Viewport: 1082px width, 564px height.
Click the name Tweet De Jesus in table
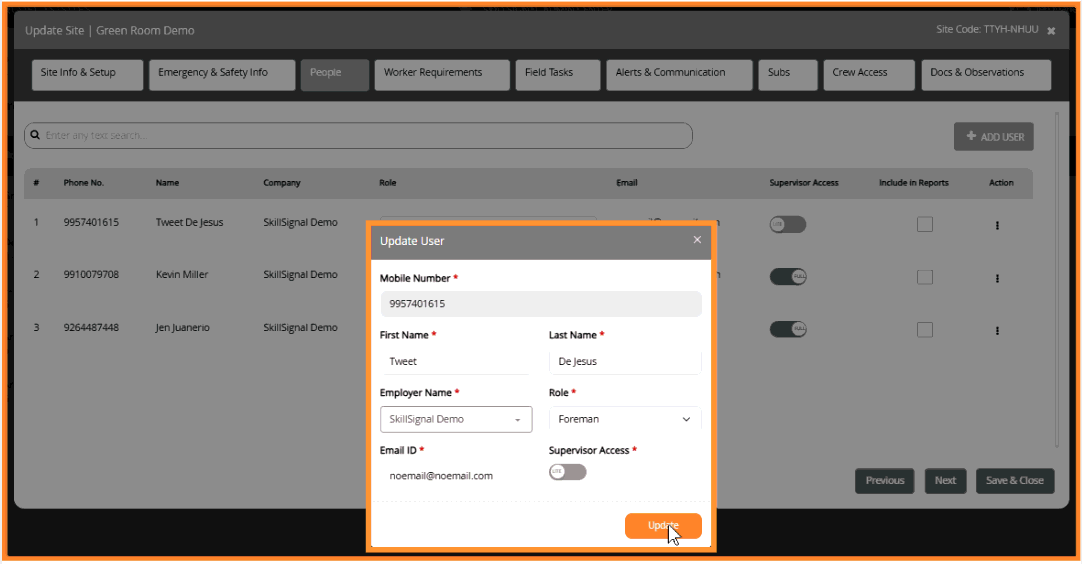190,222
